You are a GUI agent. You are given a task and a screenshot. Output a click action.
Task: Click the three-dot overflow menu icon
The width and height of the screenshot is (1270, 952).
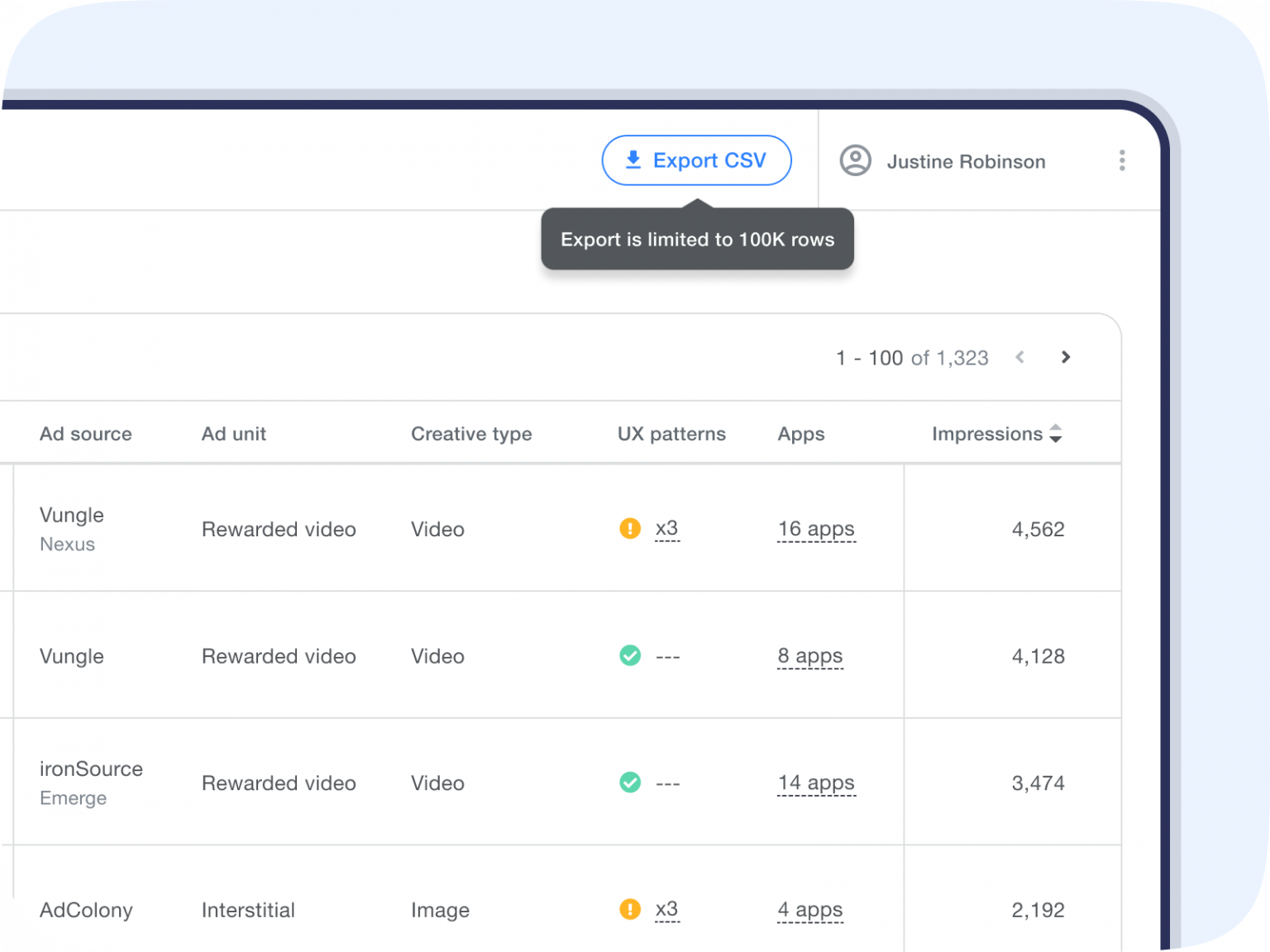(x=1122, y=160)
